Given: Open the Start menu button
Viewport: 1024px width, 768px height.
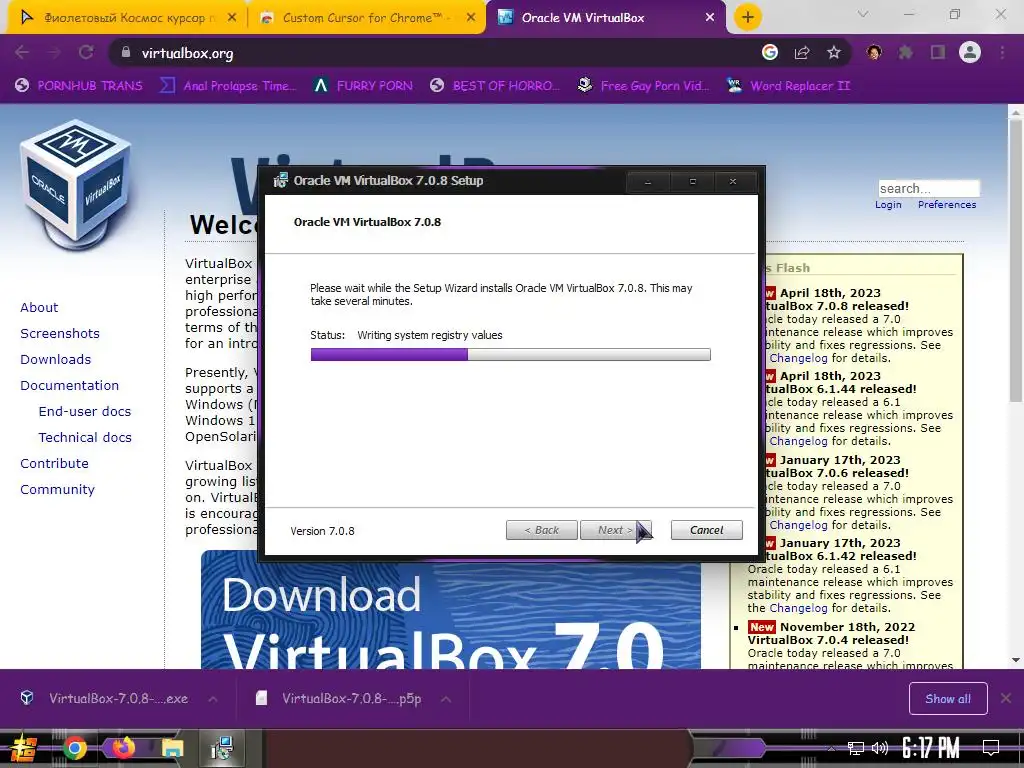Looking at the screenshot, I should coord(24,748).
